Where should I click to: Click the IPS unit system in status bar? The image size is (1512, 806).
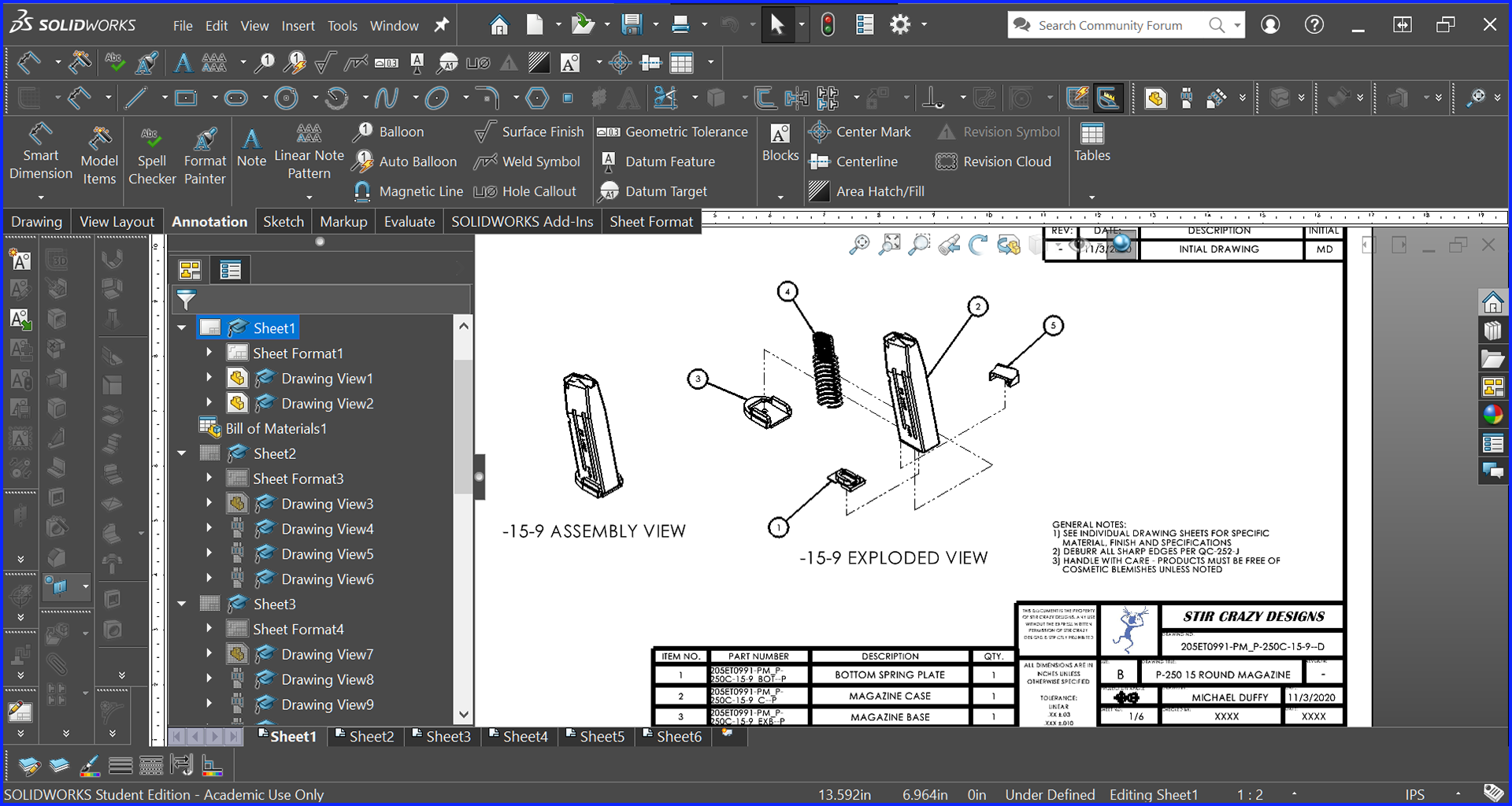tap(1414, 794)
